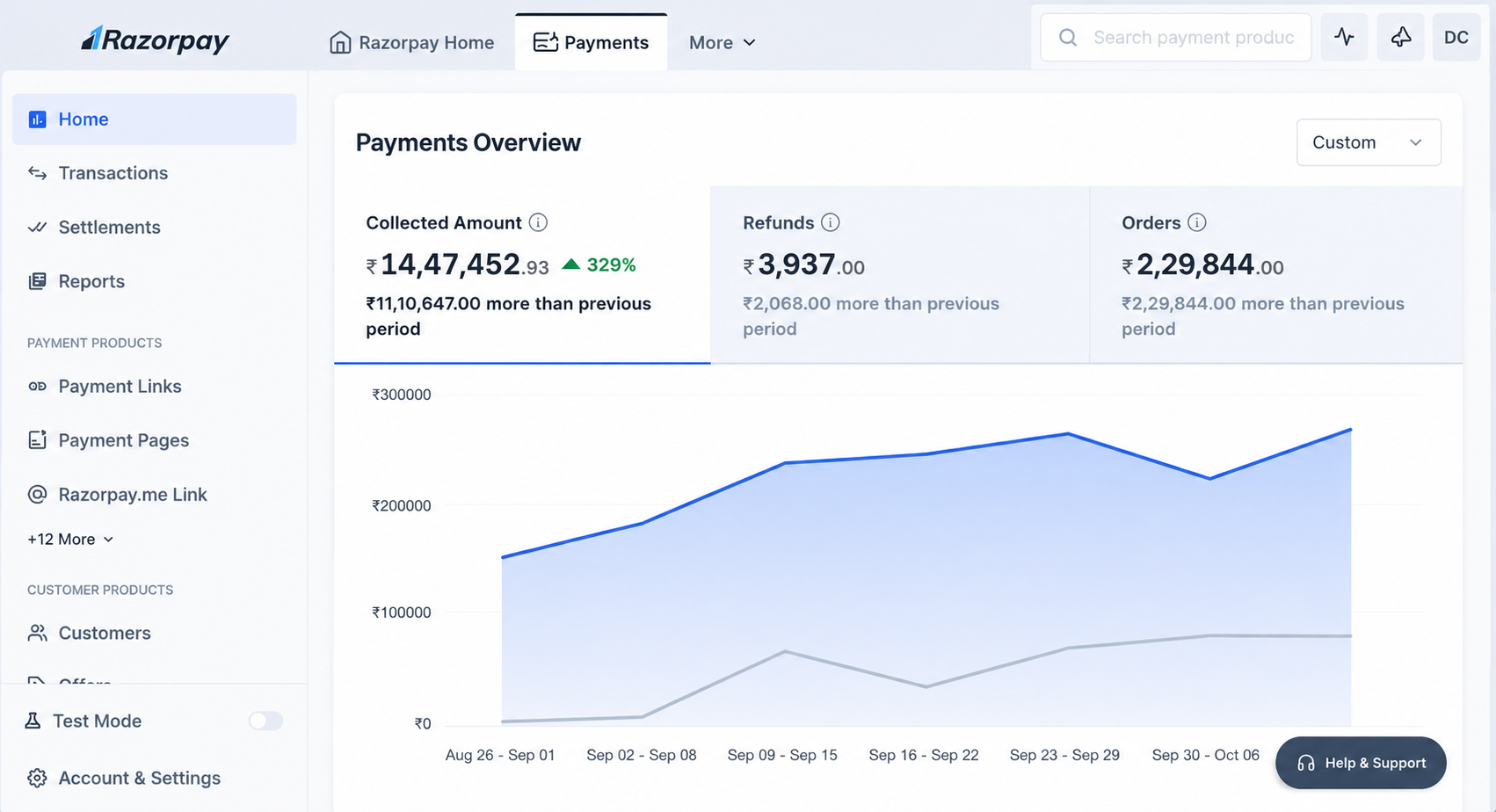Click the ₹3,937.00 refunds value
The height and width of the screenshot is (812, 1496).
(804, 265)
